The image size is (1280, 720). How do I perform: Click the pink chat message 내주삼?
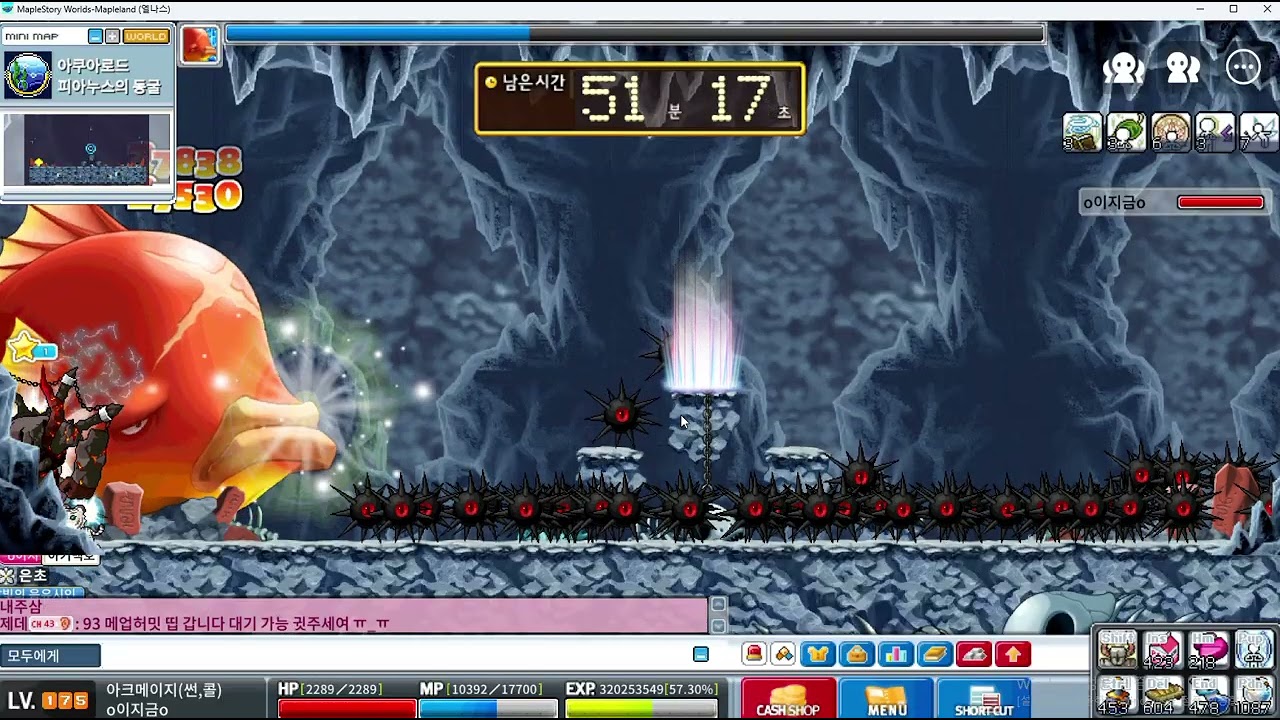pyautogui.click(x=21, y=607)
